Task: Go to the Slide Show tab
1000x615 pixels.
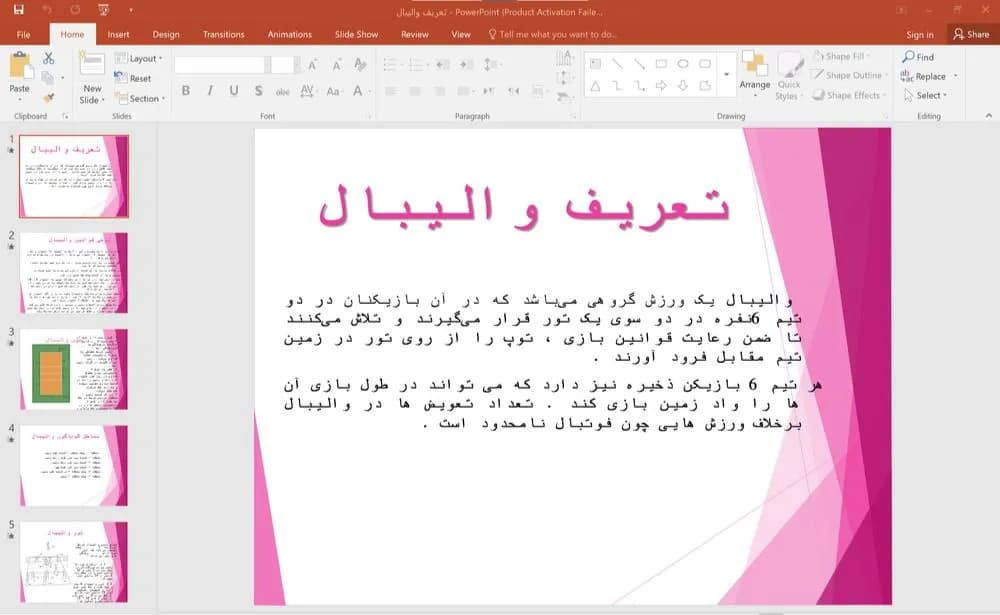Action: (x=357, y=34)
